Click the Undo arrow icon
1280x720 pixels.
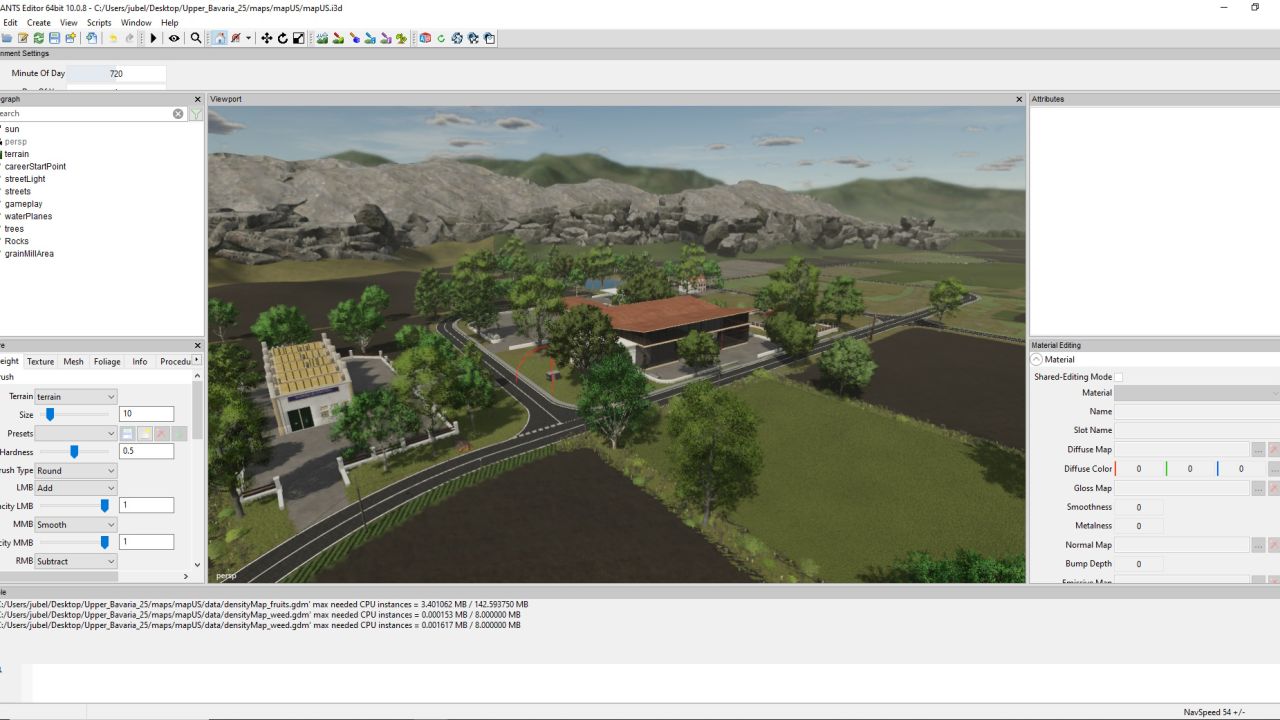tap(112, 38)
